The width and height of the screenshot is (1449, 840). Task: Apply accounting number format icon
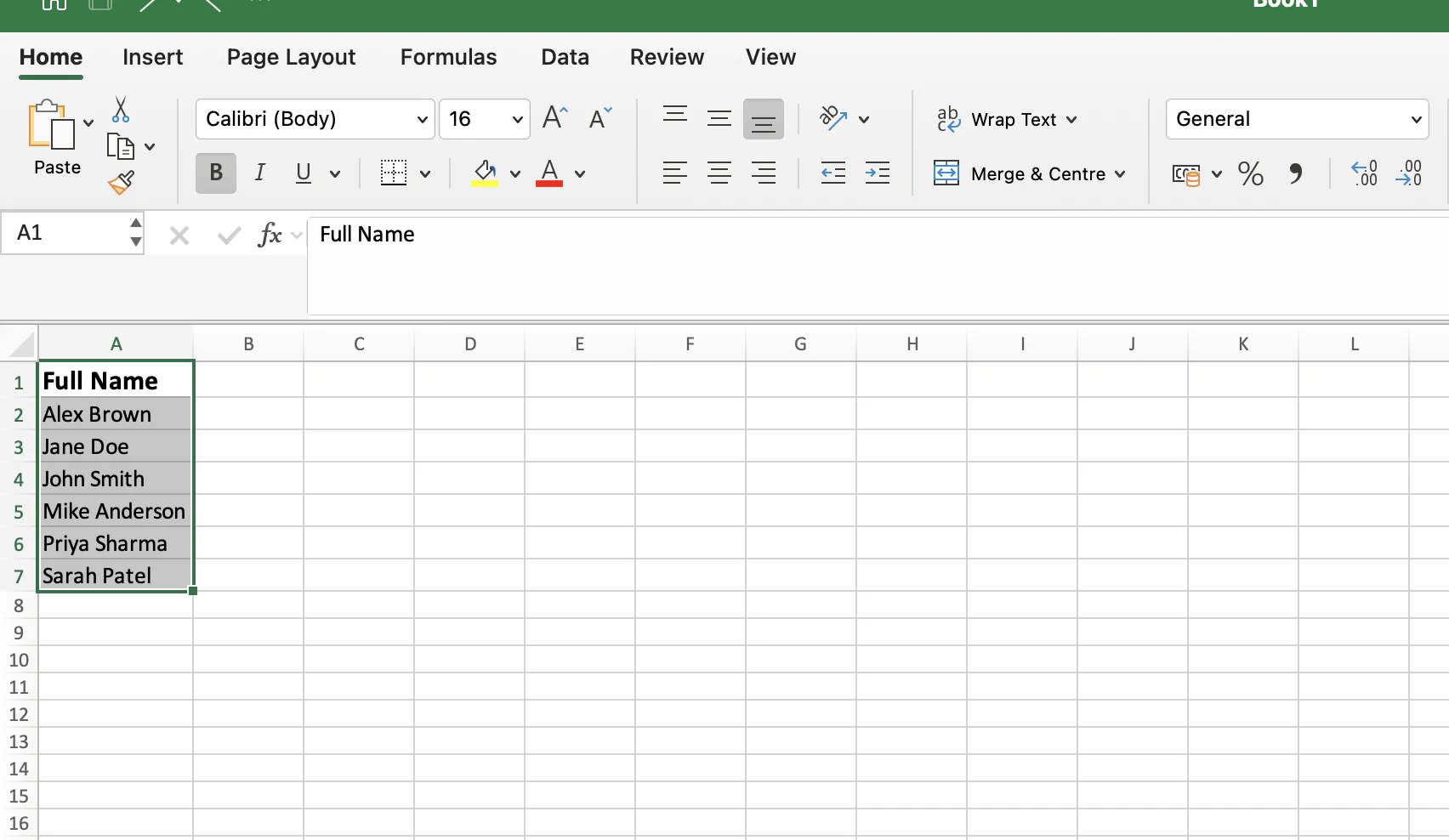point(1186,174)
